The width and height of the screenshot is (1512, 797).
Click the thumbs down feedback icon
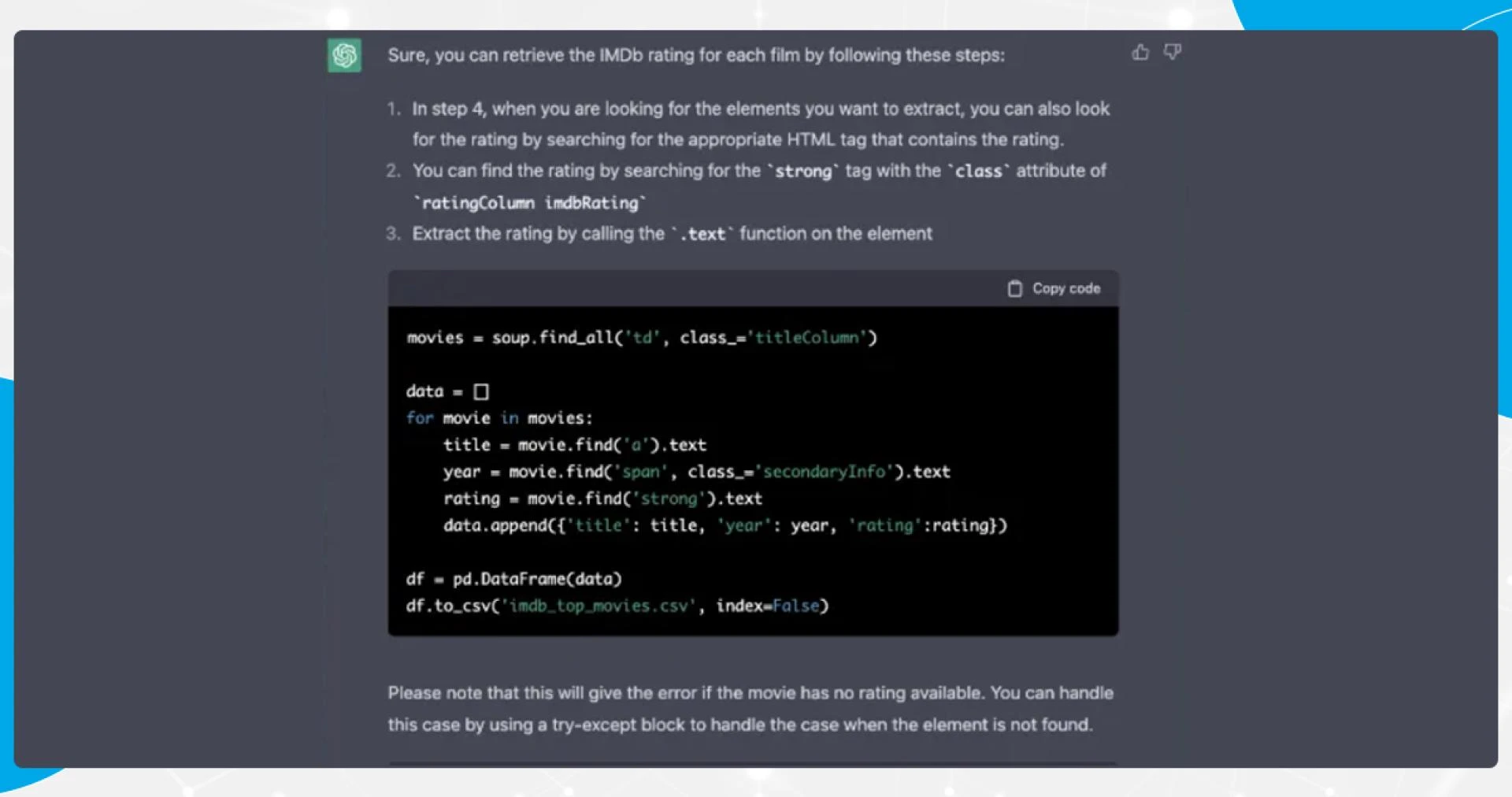pyautogui.click(x=1173, y=53)
